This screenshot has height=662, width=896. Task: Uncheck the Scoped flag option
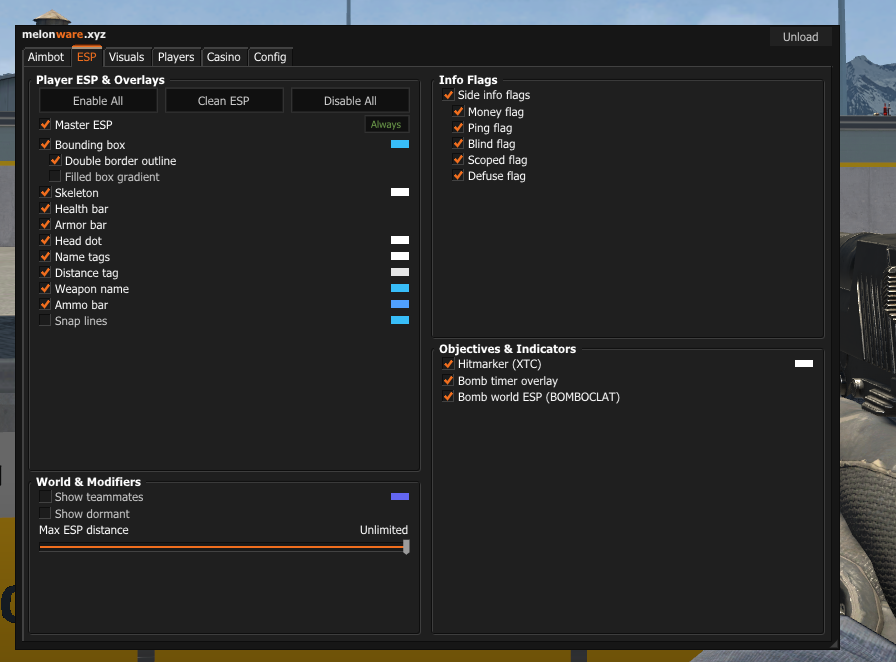(x=458, y=159)
